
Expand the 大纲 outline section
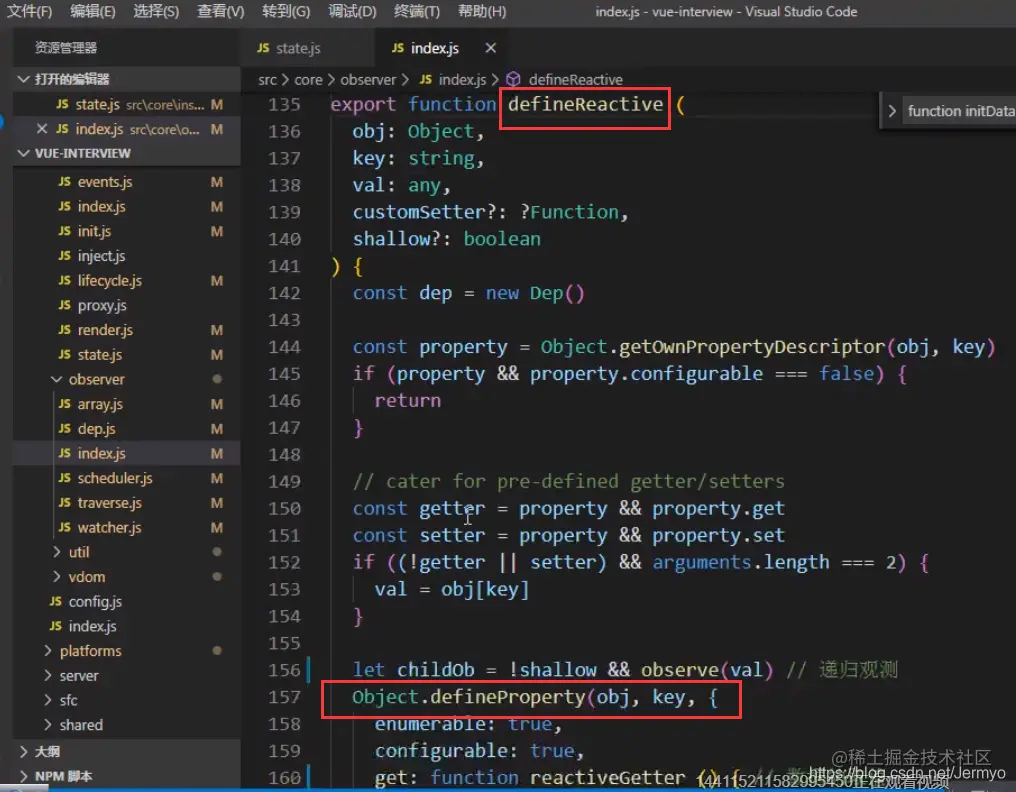click(x=126, y=752)
